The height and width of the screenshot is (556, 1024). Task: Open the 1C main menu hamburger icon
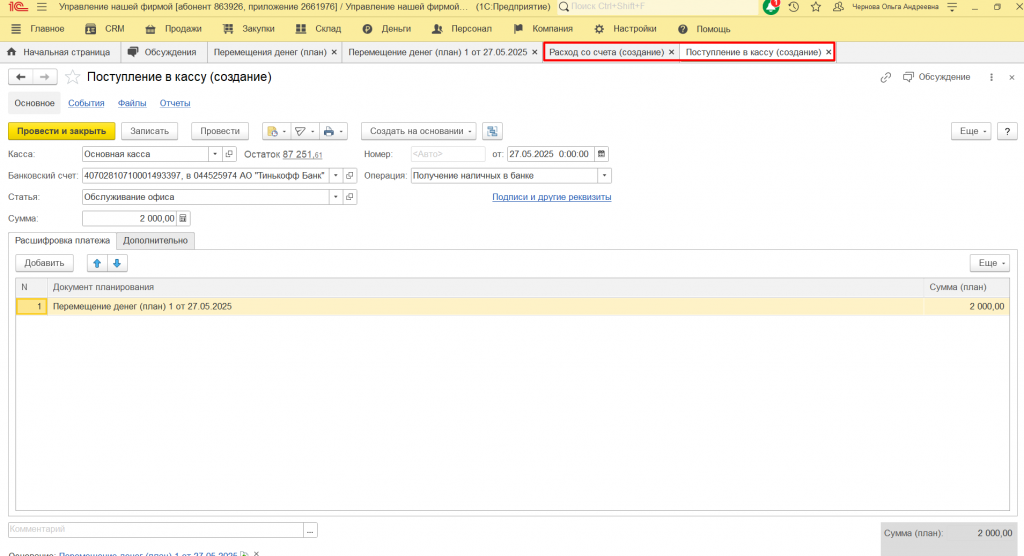click(42, 7)
